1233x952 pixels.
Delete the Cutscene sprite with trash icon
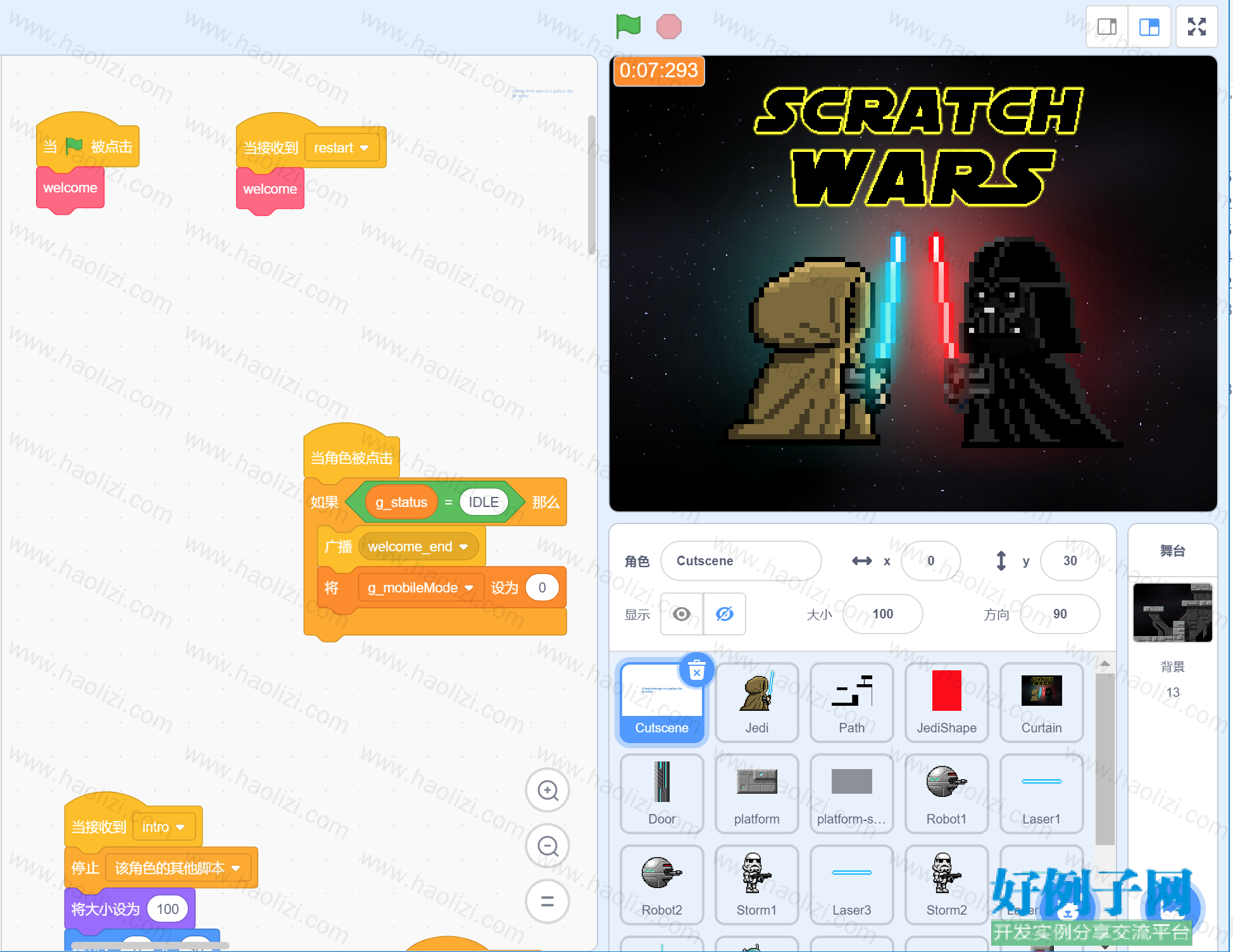[697, 670]
